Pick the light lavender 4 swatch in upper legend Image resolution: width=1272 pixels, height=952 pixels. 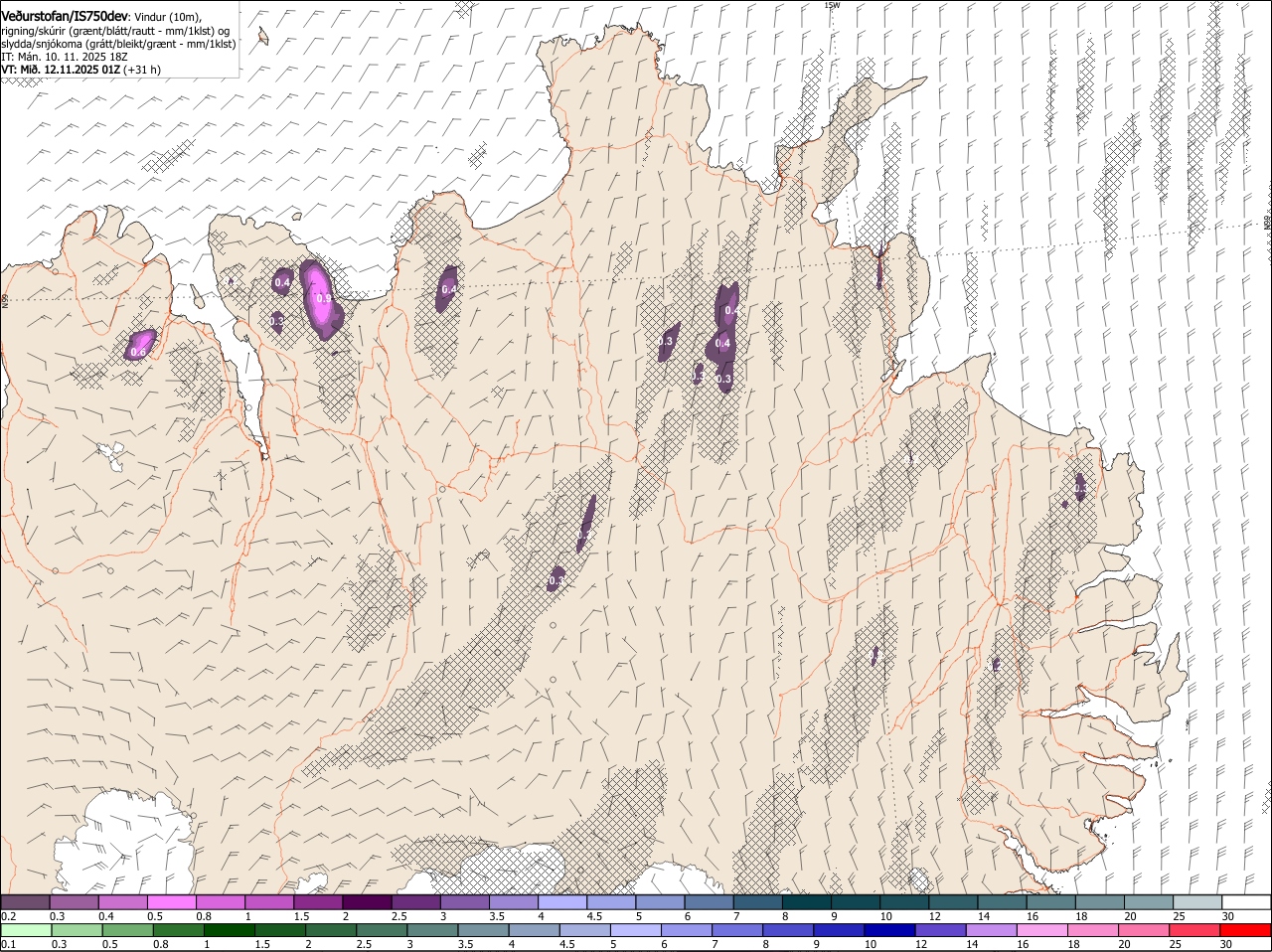click(x=562, y=901)
